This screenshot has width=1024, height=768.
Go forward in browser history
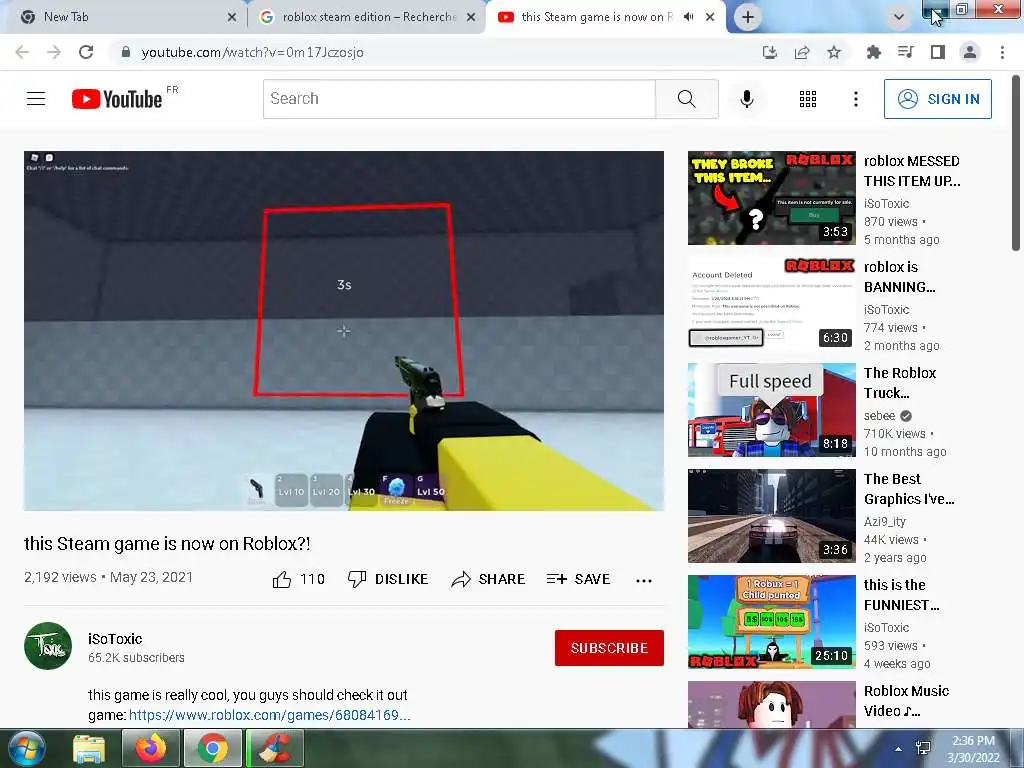(54, 52)
